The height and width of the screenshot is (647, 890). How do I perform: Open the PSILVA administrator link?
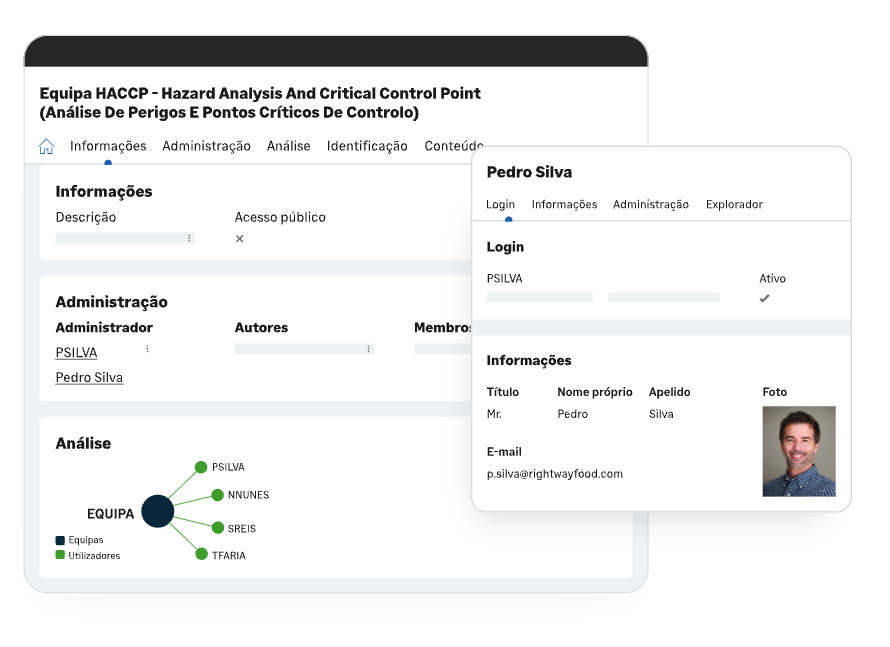click(x=76, y=353)
